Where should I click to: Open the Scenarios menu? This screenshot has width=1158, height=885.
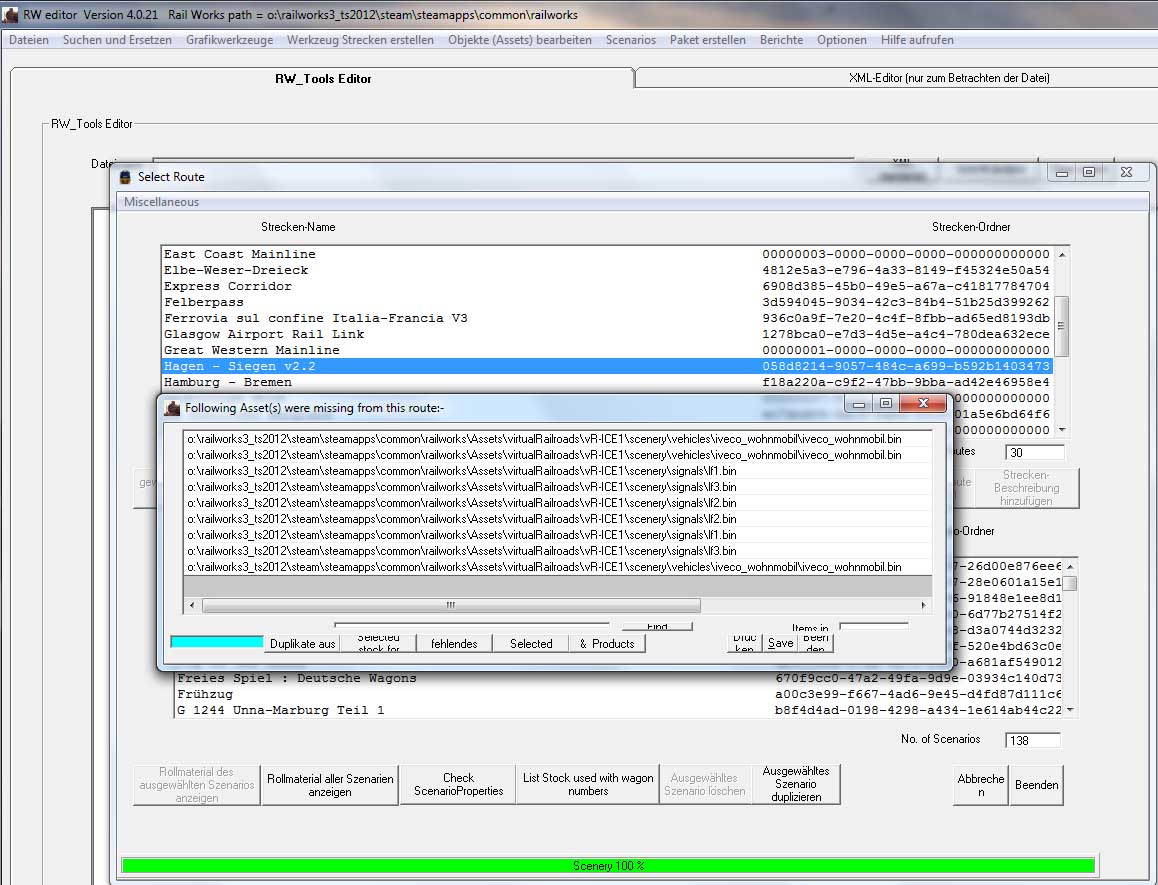630,40
